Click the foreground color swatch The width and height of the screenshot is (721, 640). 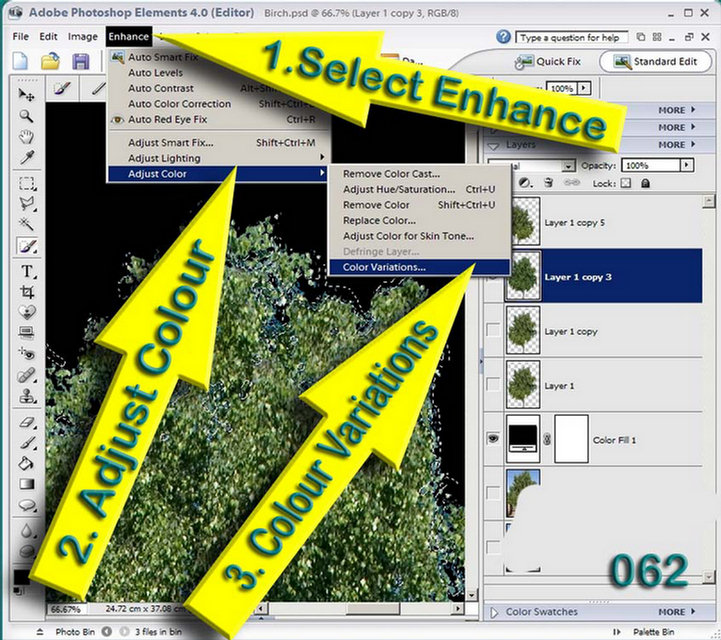tap(21, 576)
